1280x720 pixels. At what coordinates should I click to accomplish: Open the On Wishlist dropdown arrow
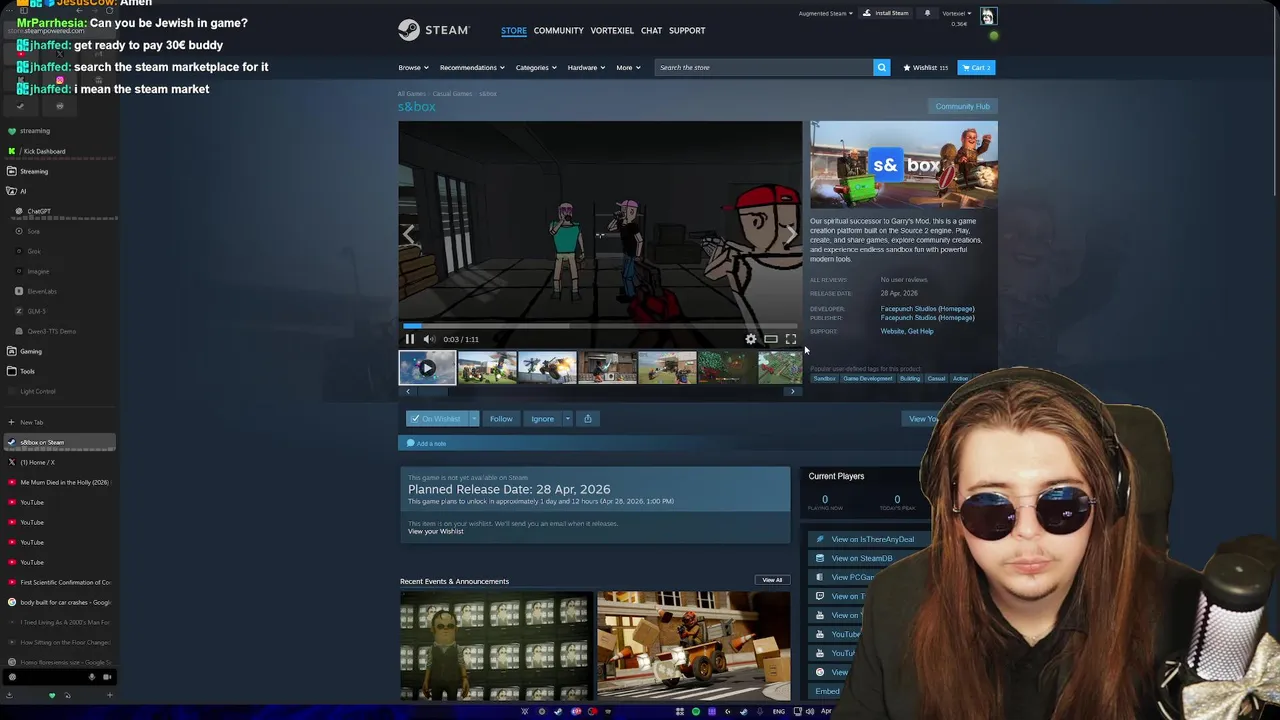474,419
